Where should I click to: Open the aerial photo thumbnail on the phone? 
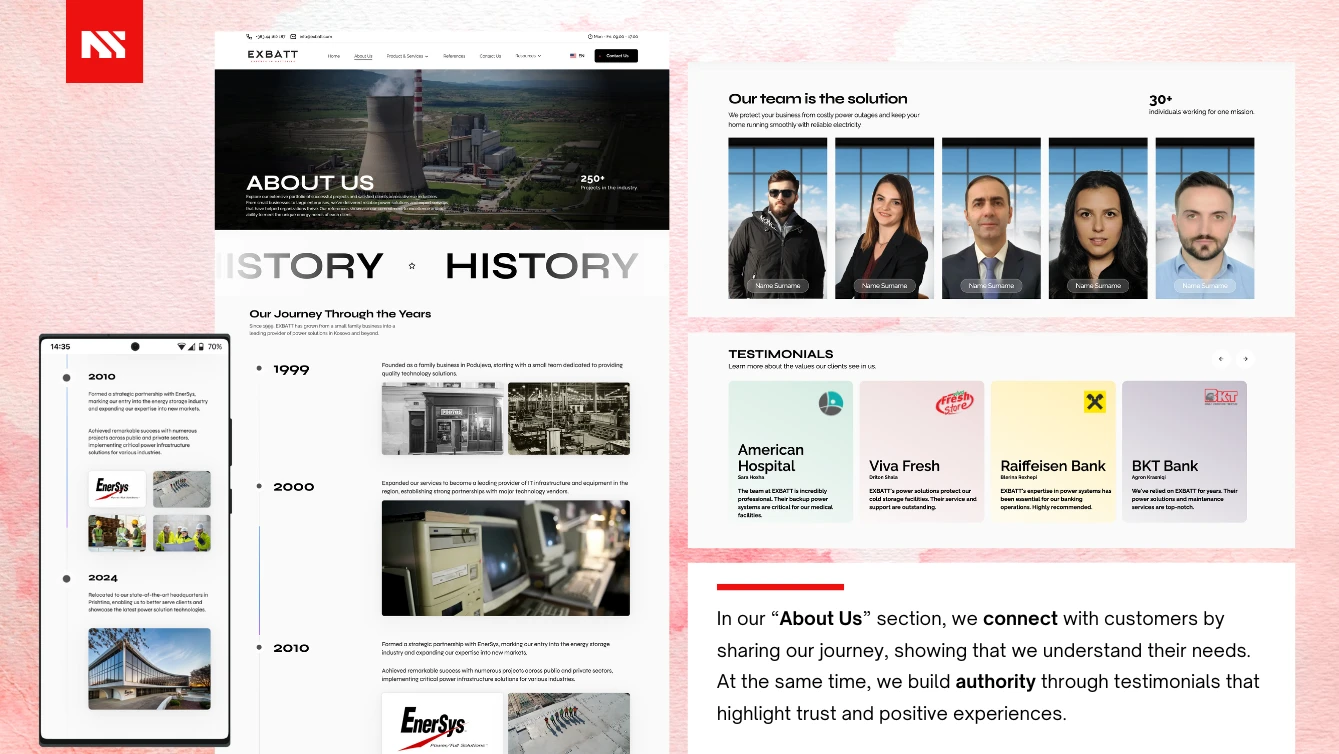pos(182,489)
